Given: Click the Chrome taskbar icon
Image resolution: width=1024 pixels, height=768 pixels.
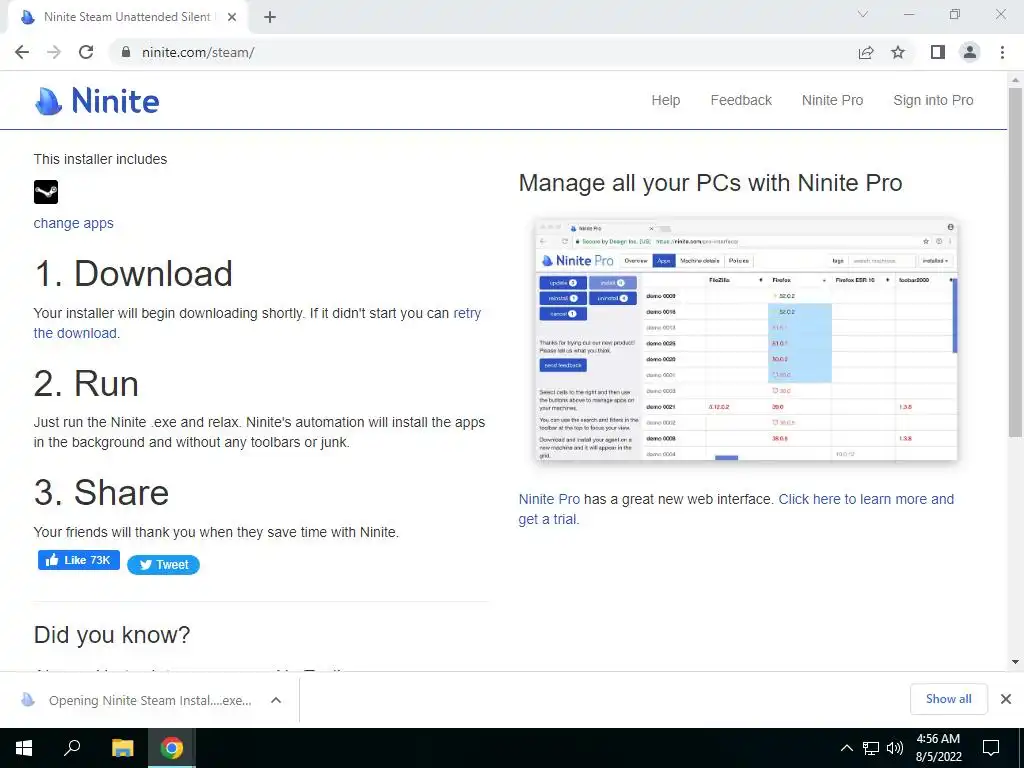Looking at the screenshot, I should (x=172, y=748).
